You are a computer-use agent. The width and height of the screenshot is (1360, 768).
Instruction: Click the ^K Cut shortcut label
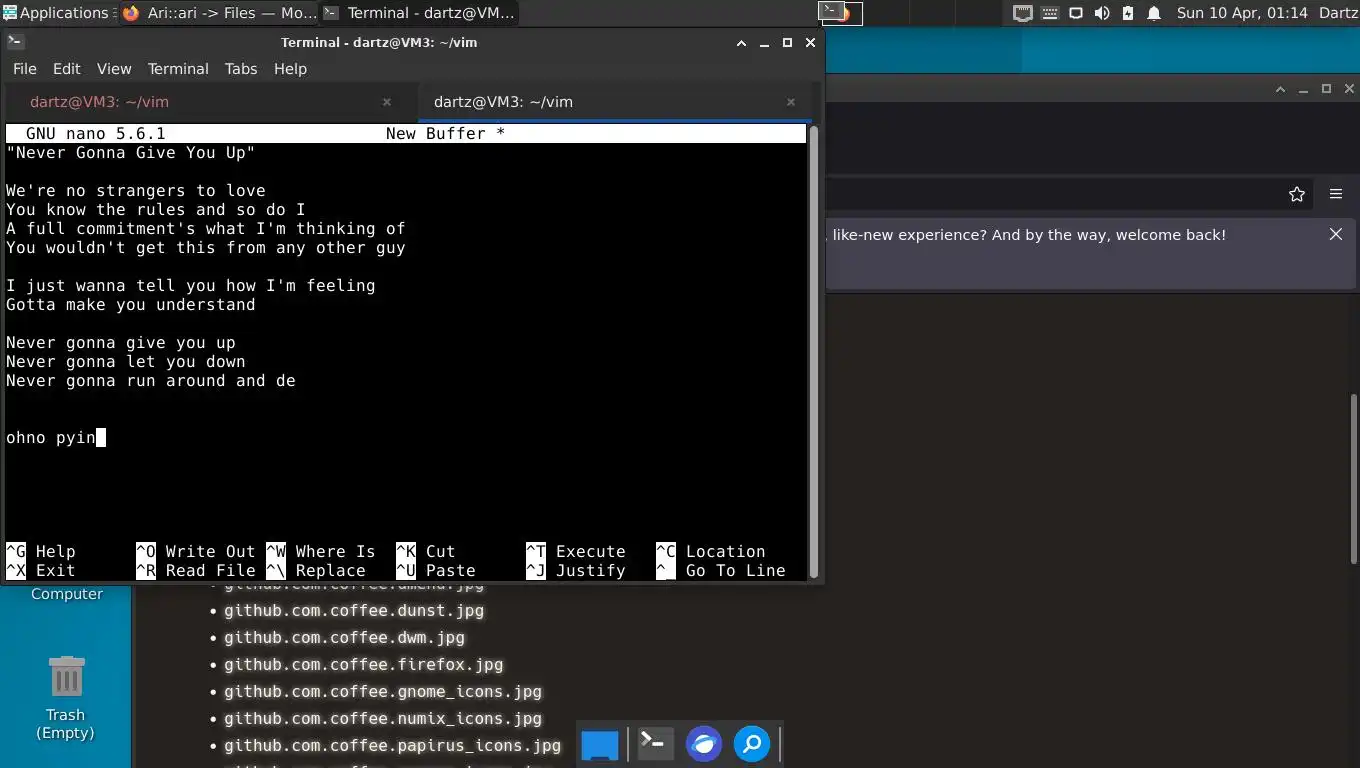pos(426,552)
